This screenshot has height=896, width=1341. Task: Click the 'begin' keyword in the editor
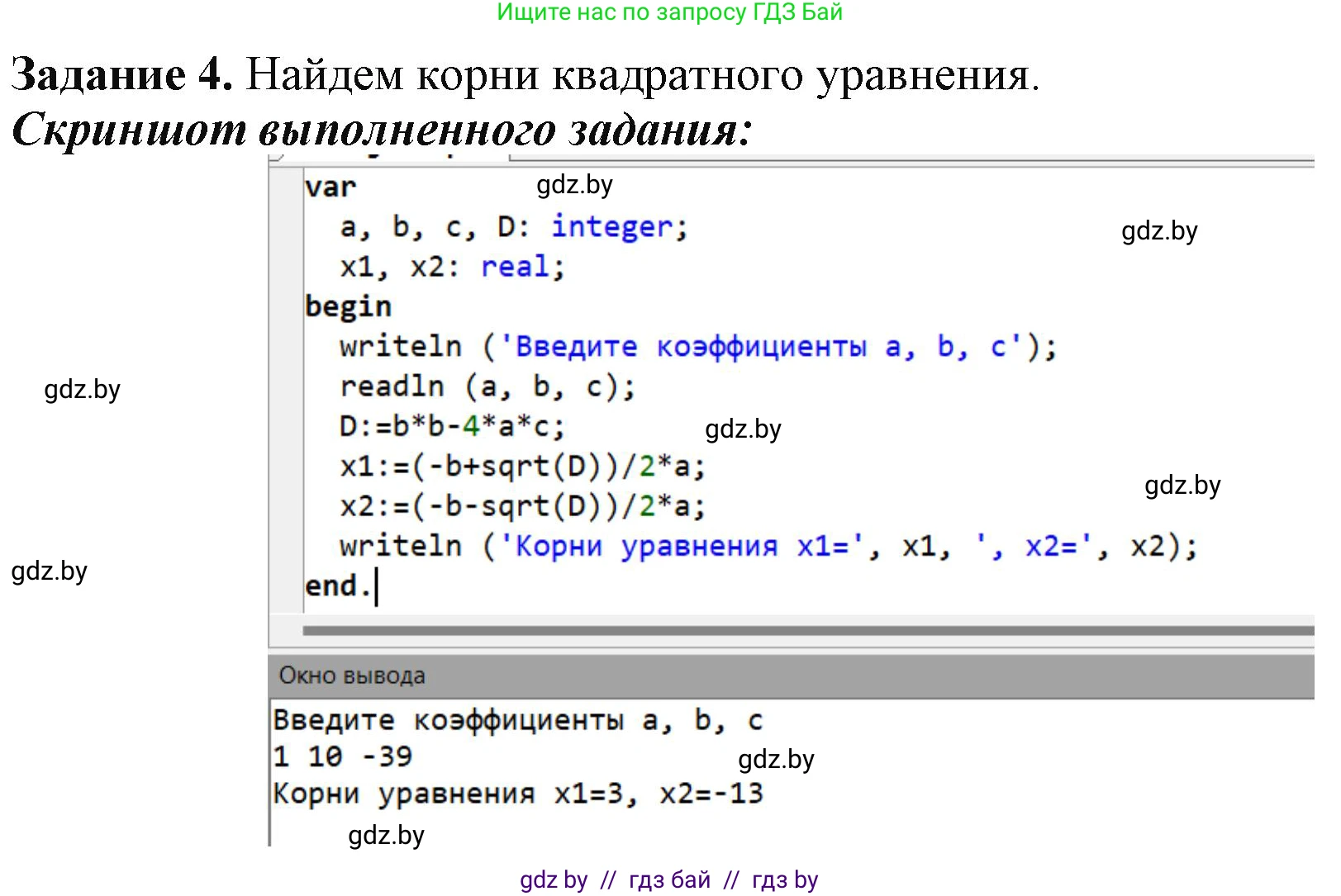tap(348, 306)
